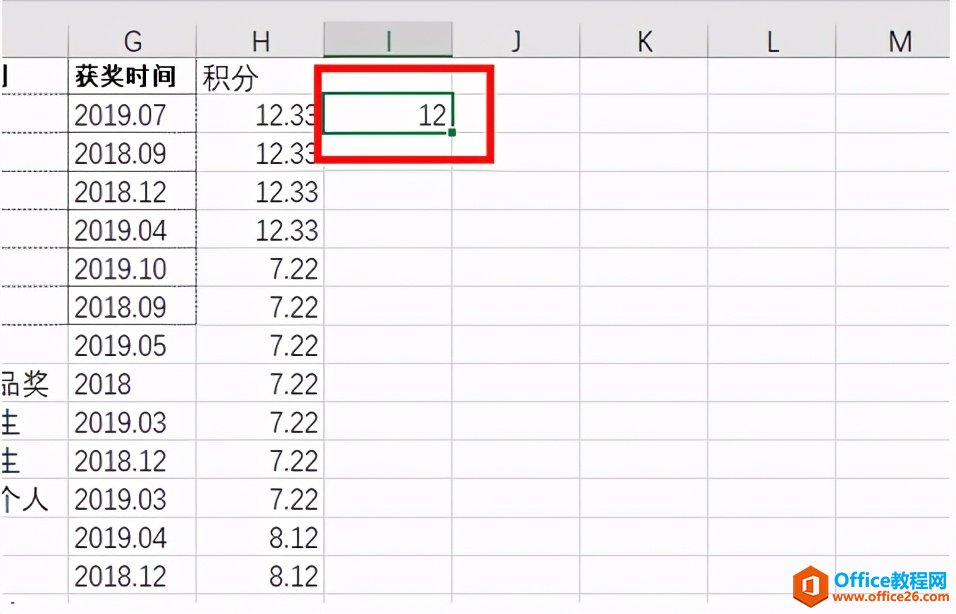Click the 12.33 score next to 2018.12
Image resolution: width=956 pixels, height=614 pixels.
pos(260,191)
